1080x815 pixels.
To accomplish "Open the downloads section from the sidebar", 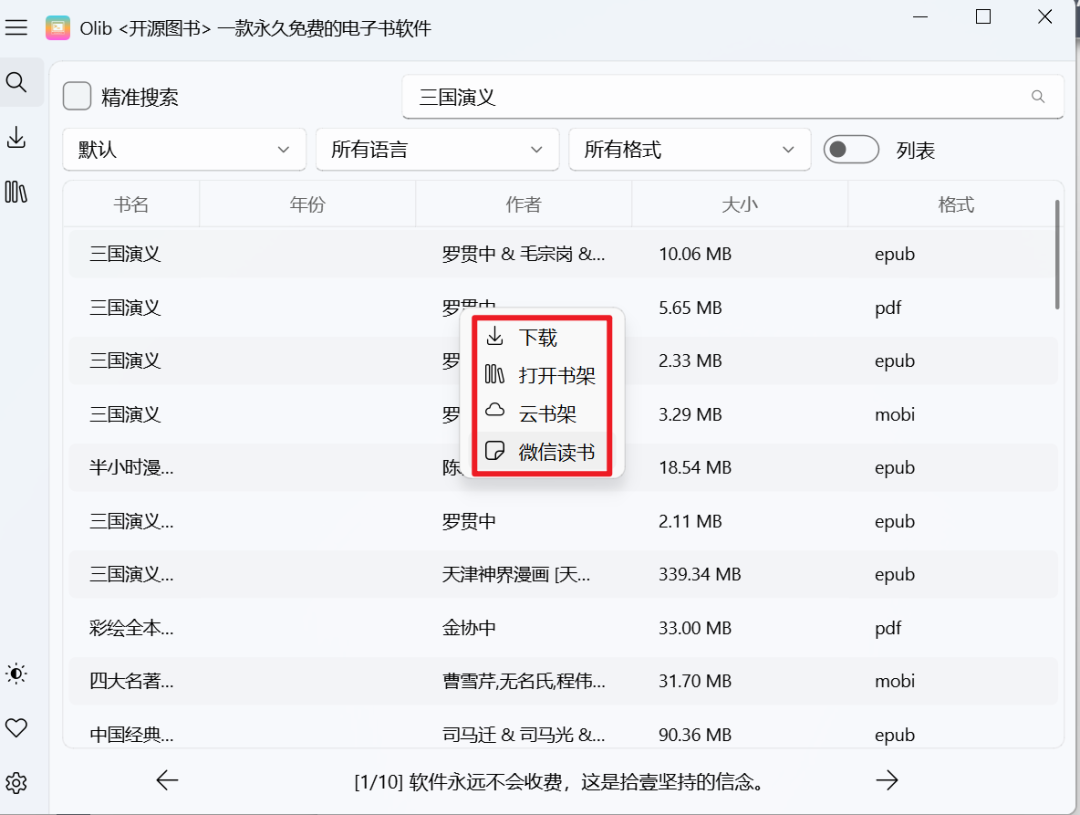I will click(17, 136).
